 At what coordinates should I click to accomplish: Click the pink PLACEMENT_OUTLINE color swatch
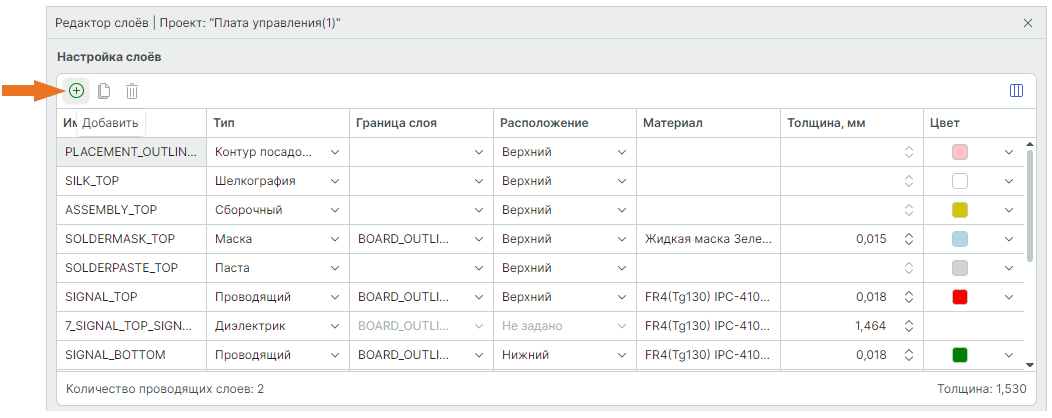[x=960, y=152]
